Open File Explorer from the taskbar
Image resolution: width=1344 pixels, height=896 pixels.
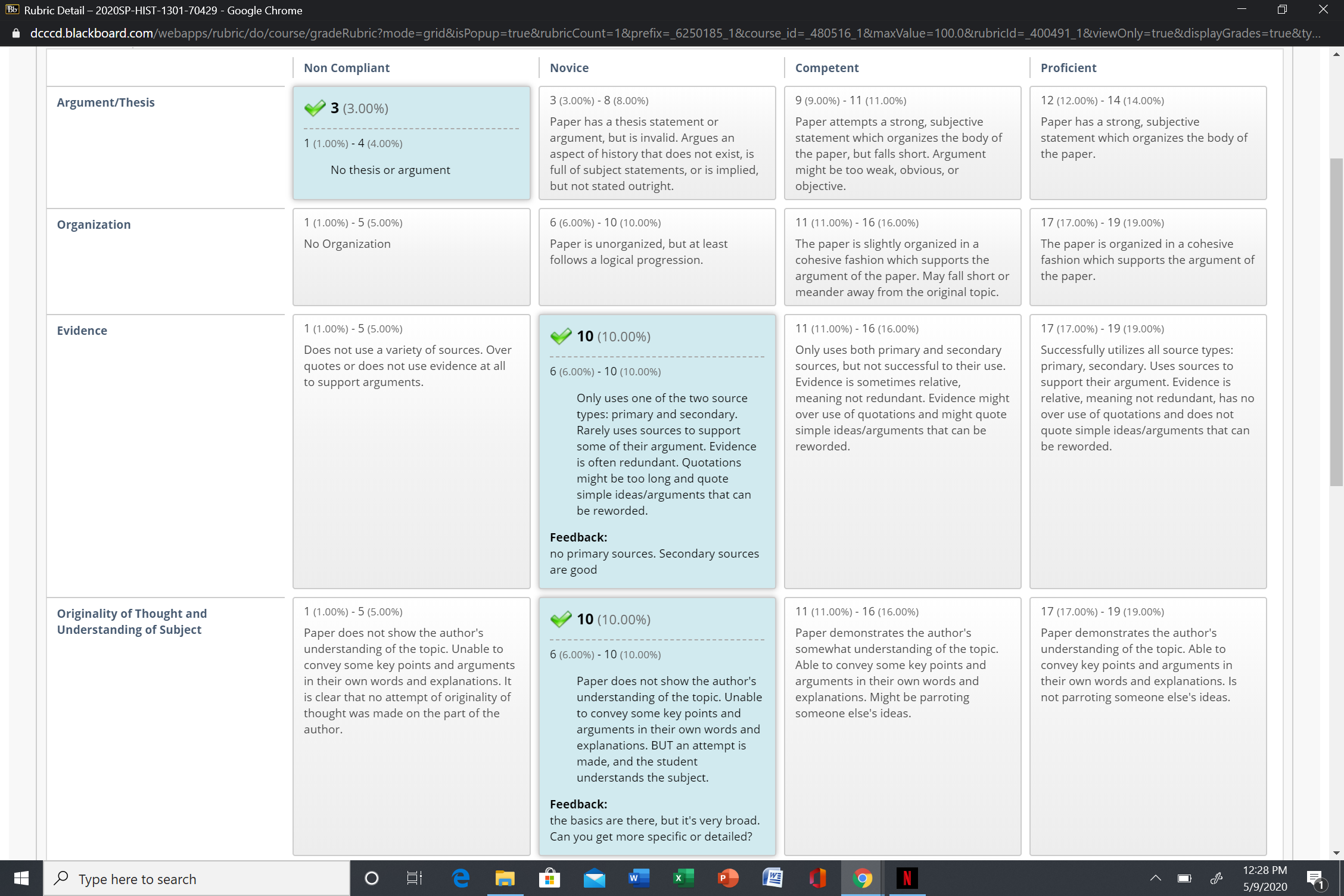point(505,878)
